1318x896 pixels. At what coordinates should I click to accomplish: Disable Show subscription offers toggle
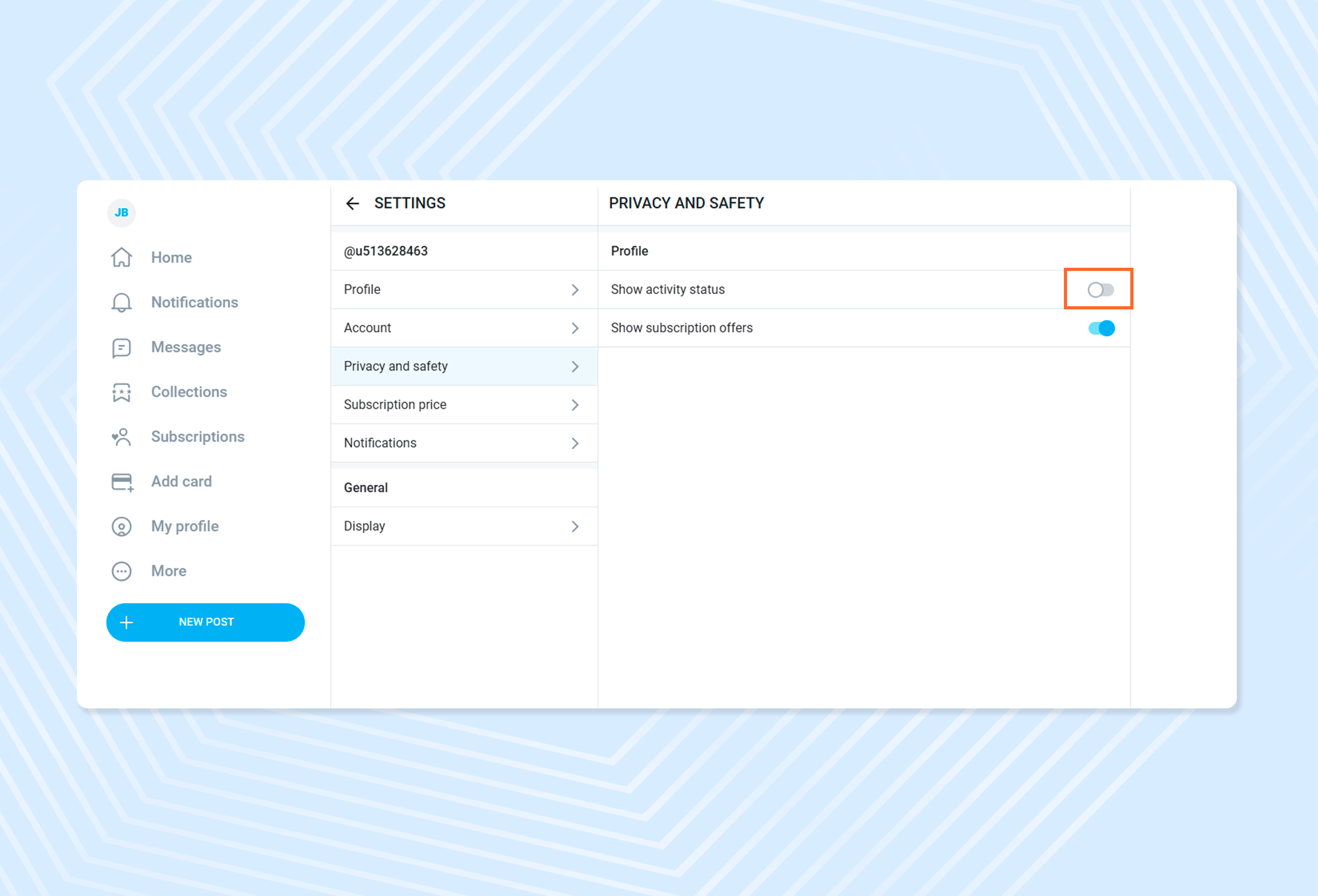(1101, 328)
